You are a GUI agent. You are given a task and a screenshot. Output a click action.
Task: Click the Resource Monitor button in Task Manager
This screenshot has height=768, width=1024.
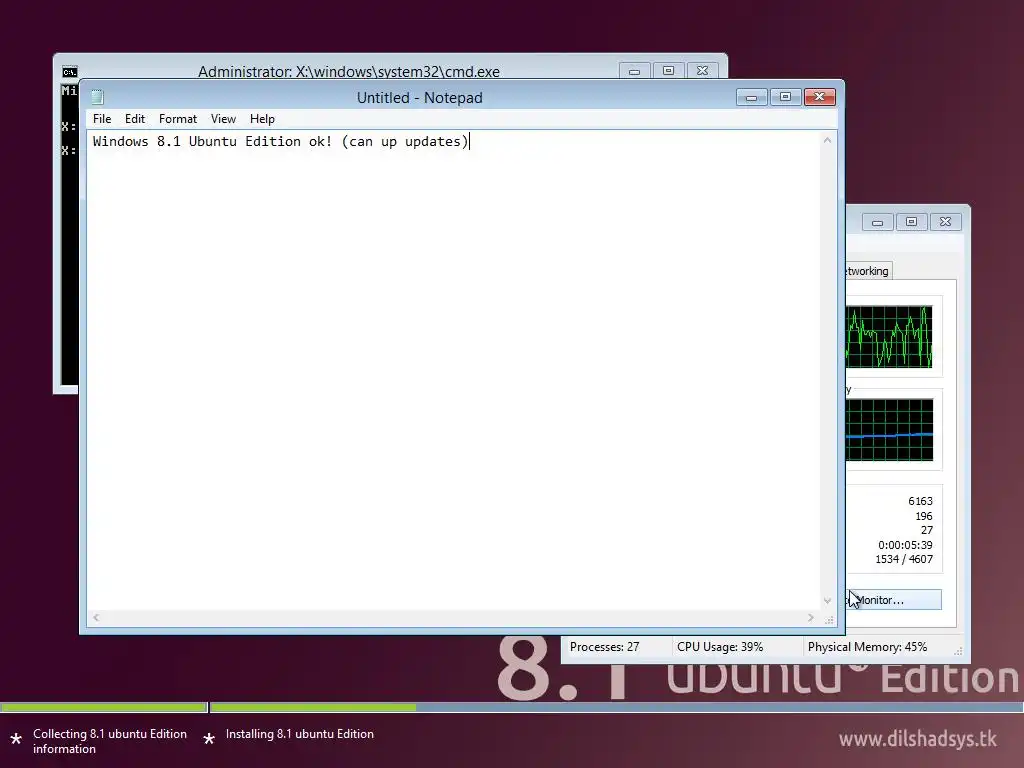[x=894, y=600]
